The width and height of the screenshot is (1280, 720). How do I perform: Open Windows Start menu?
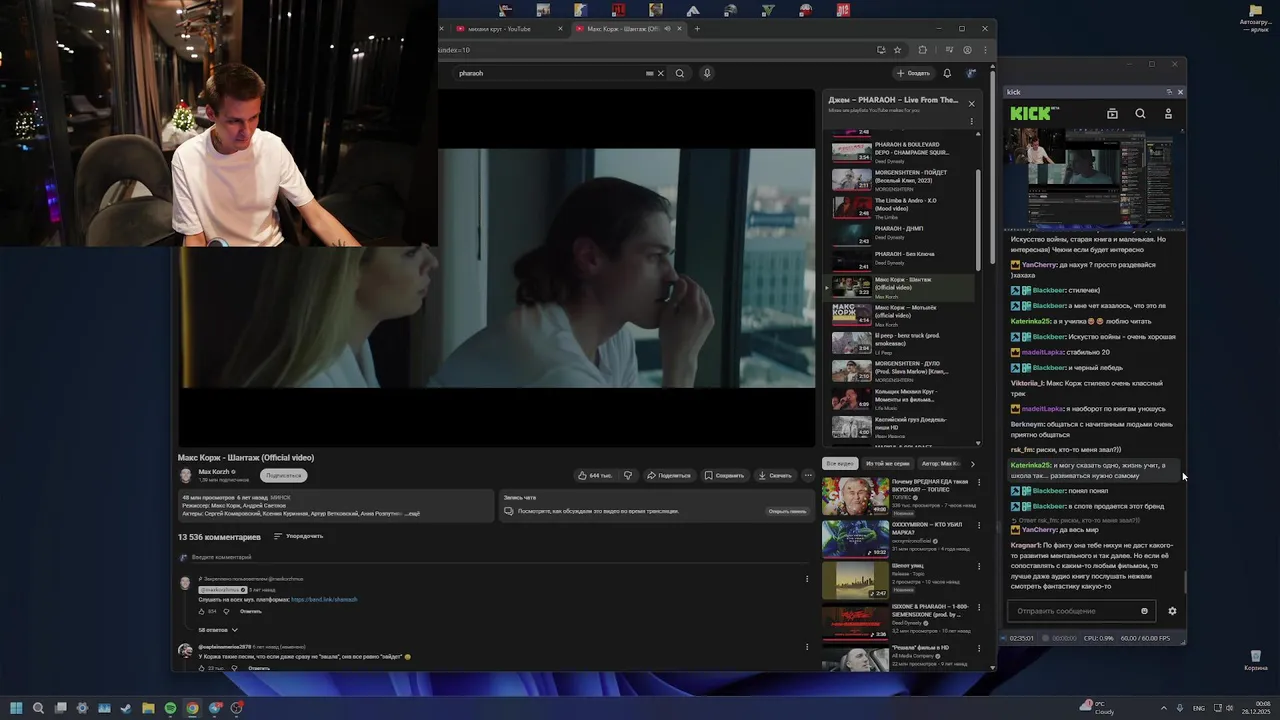click(16, 708)
